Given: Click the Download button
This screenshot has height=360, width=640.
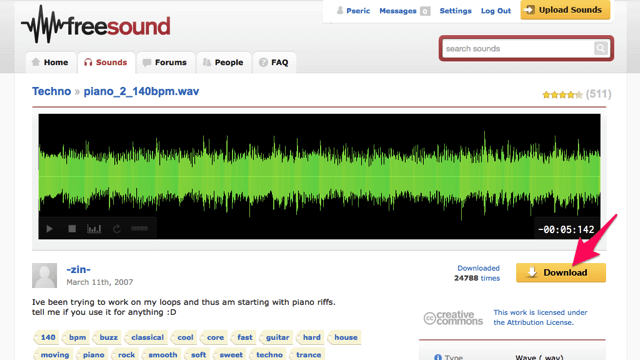Looking at the screenshot, I should pos(561,273).
